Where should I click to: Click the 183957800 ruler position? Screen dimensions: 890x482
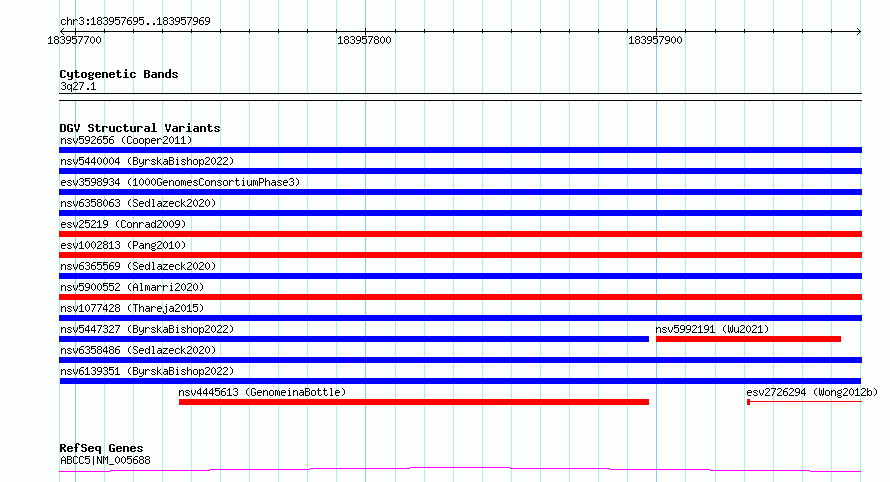click(364, 40)
